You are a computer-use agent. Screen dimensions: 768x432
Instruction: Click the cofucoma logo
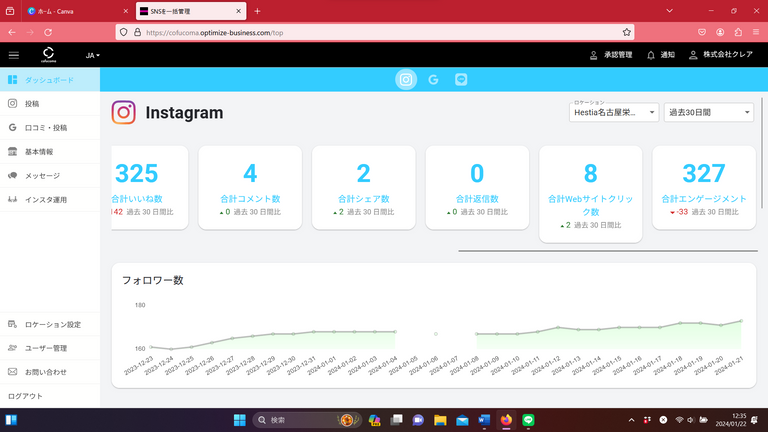(x=48, y=55)
